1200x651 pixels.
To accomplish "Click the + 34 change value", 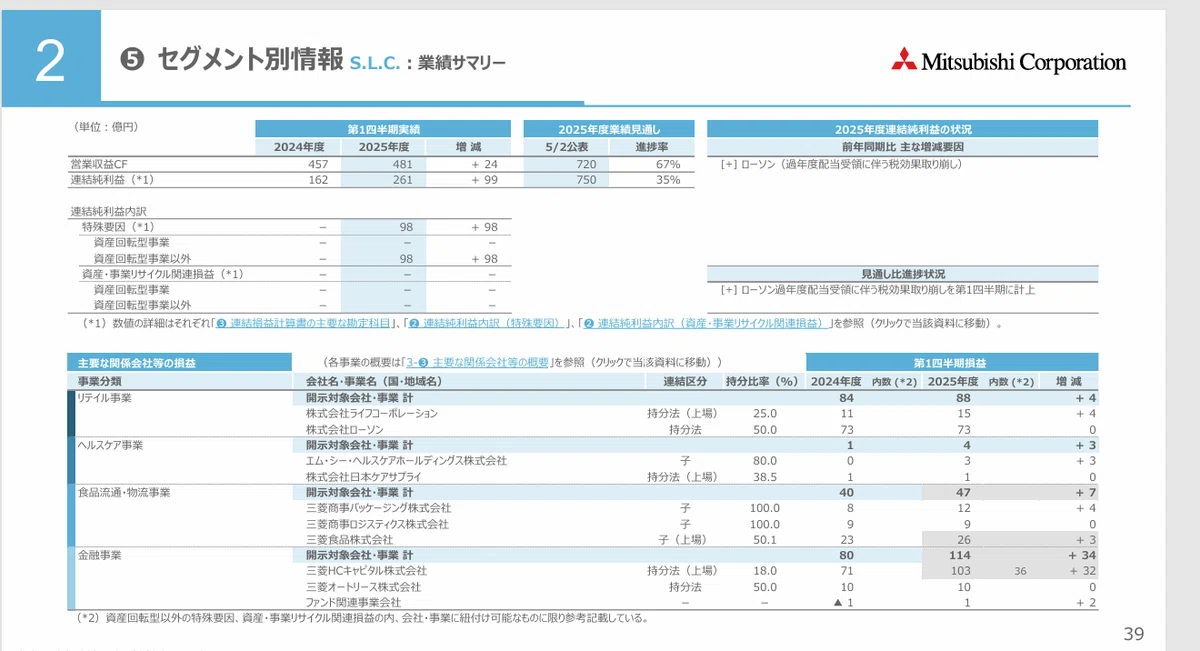I will point(1082,554).
